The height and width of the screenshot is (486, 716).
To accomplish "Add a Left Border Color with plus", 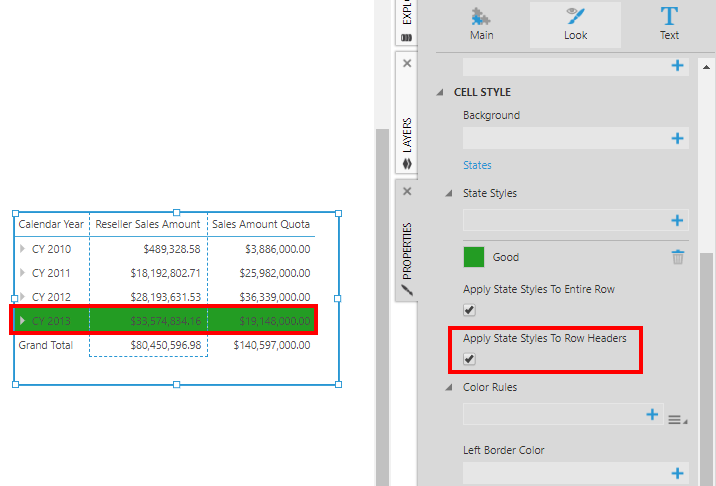I will click(677, 473).
